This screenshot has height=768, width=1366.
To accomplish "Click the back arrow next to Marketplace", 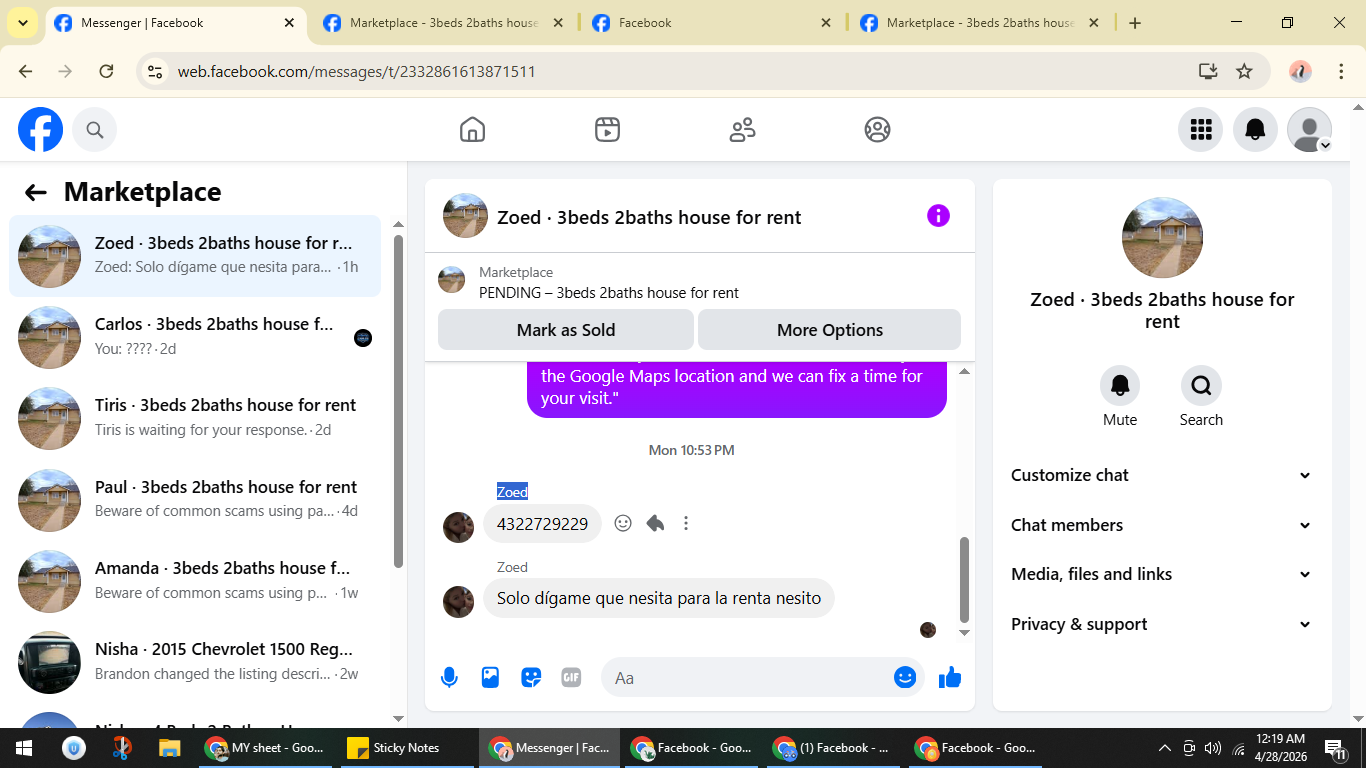I will 36,193.
